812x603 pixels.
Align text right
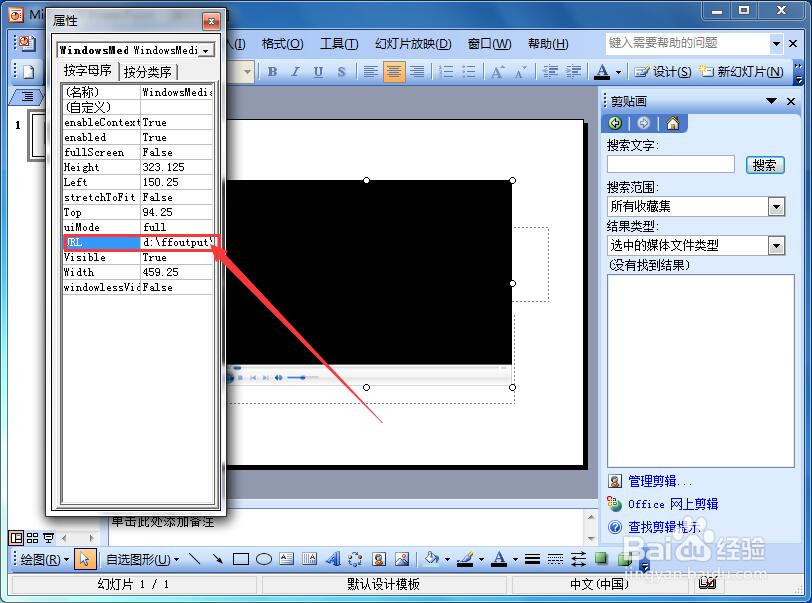pyautogui.click(x=417, y=72)
